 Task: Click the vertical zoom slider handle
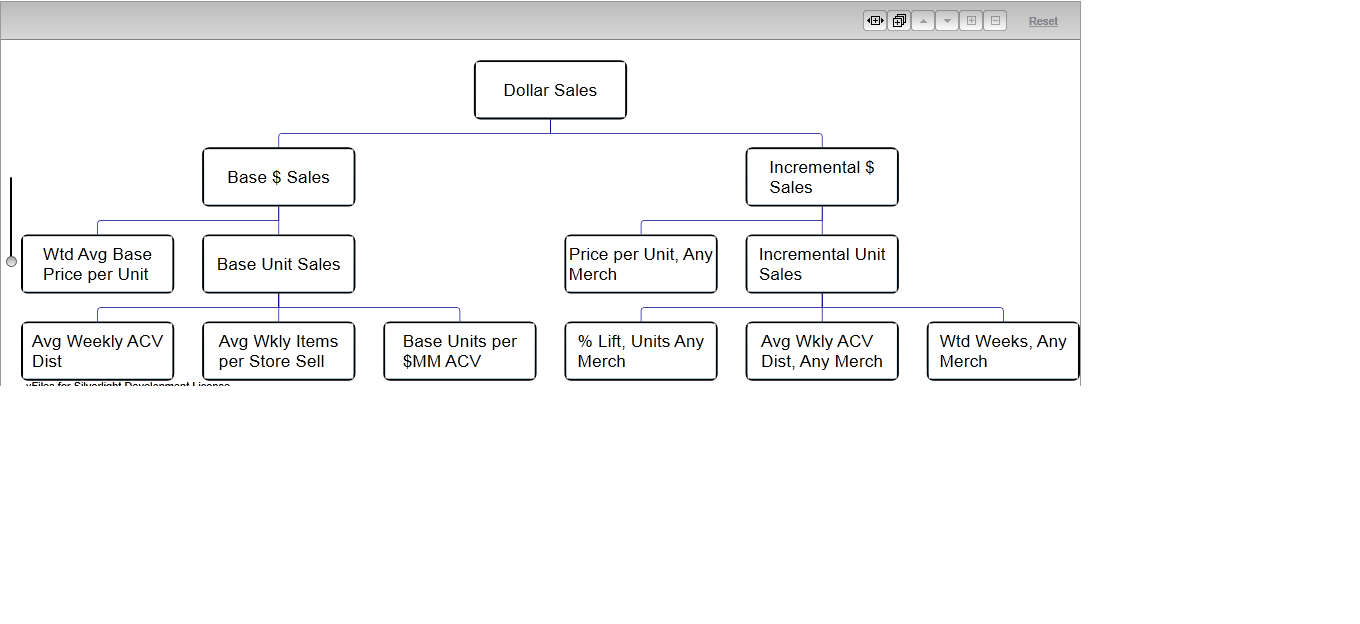[x=11, y=261]
